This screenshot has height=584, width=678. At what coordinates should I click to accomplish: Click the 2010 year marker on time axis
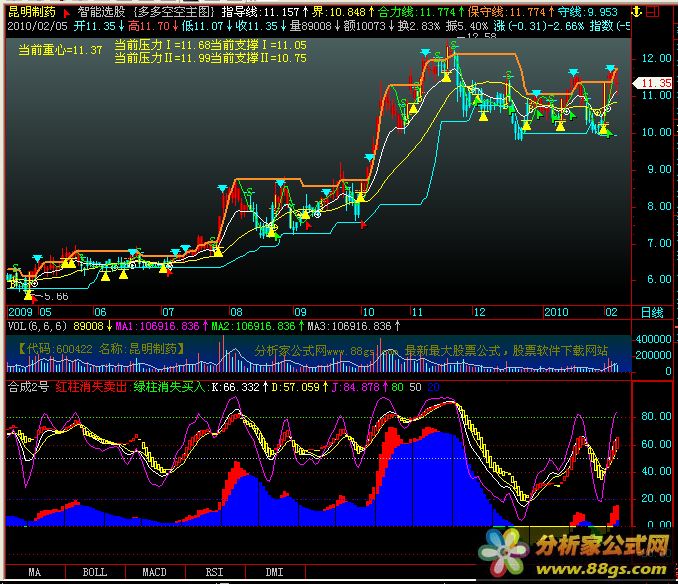pyautogui.click(x=558, y=311)
